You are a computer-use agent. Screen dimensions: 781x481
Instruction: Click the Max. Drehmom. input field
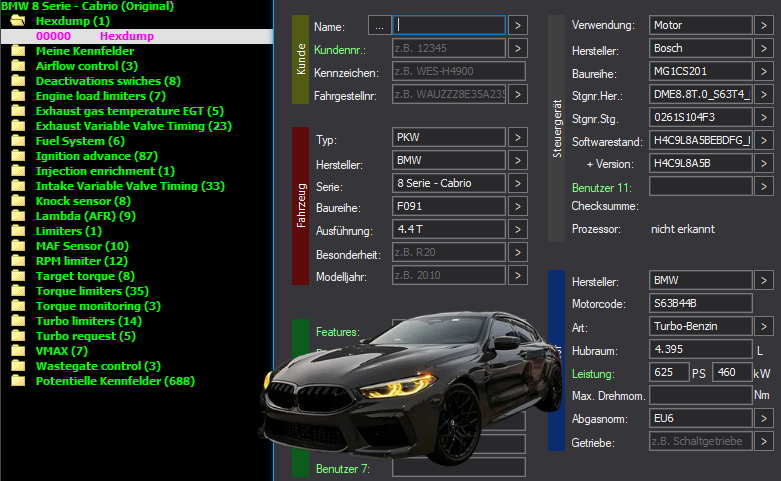(x=700, y=395)
